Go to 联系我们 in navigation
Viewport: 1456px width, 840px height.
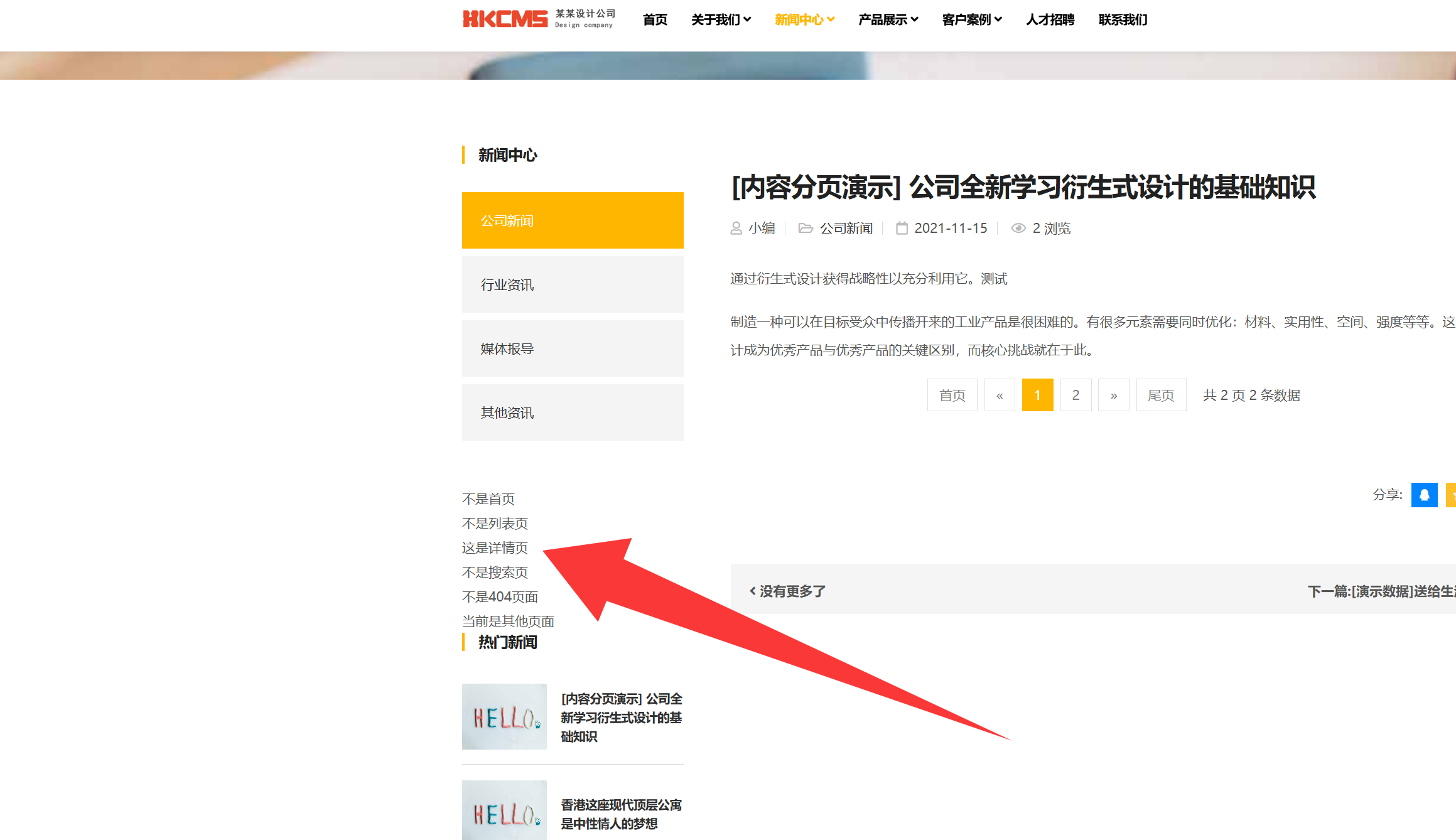click(1123, 19)
